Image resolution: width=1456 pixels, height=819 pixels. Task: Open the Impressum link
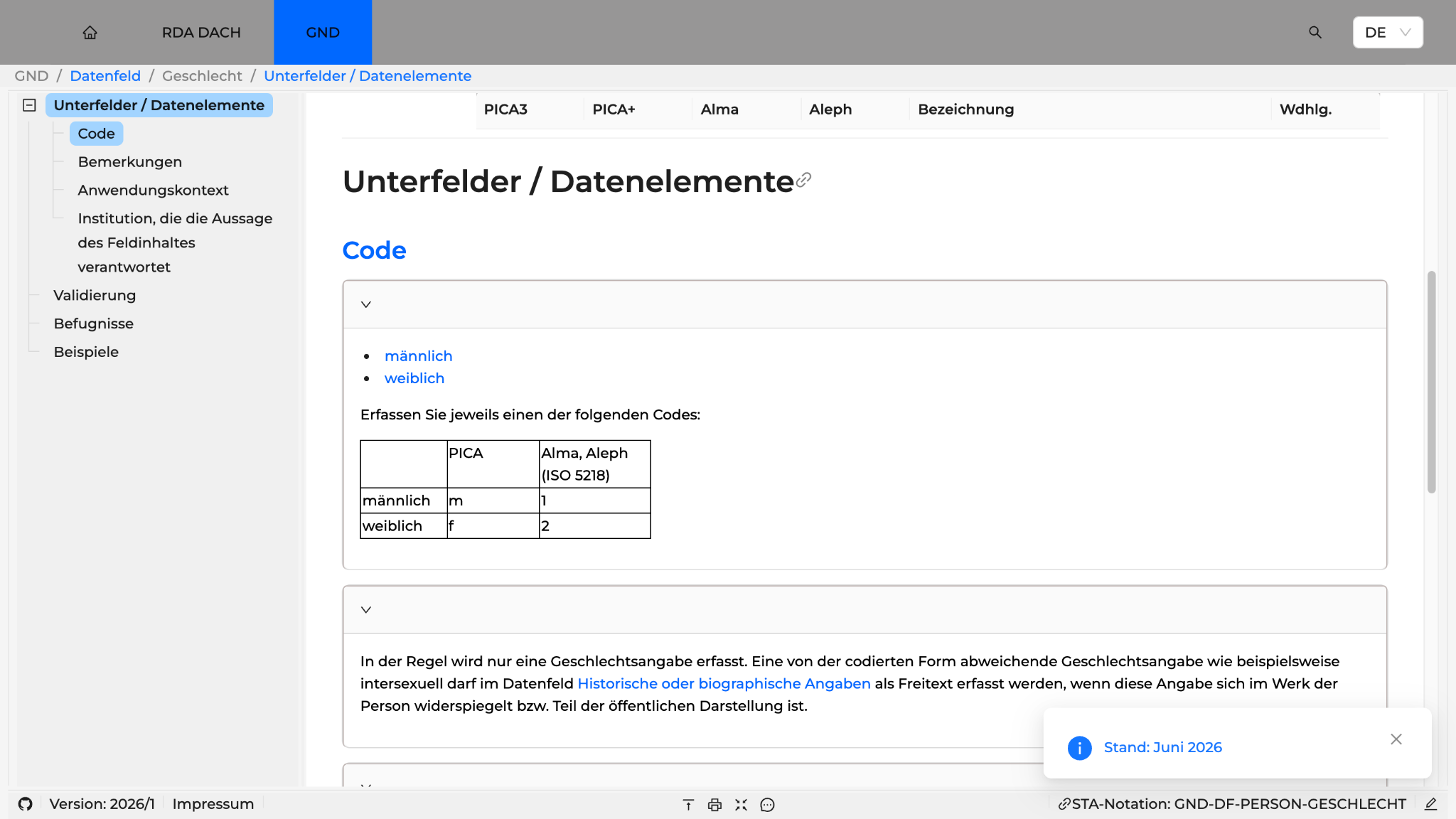click(213, 804)
